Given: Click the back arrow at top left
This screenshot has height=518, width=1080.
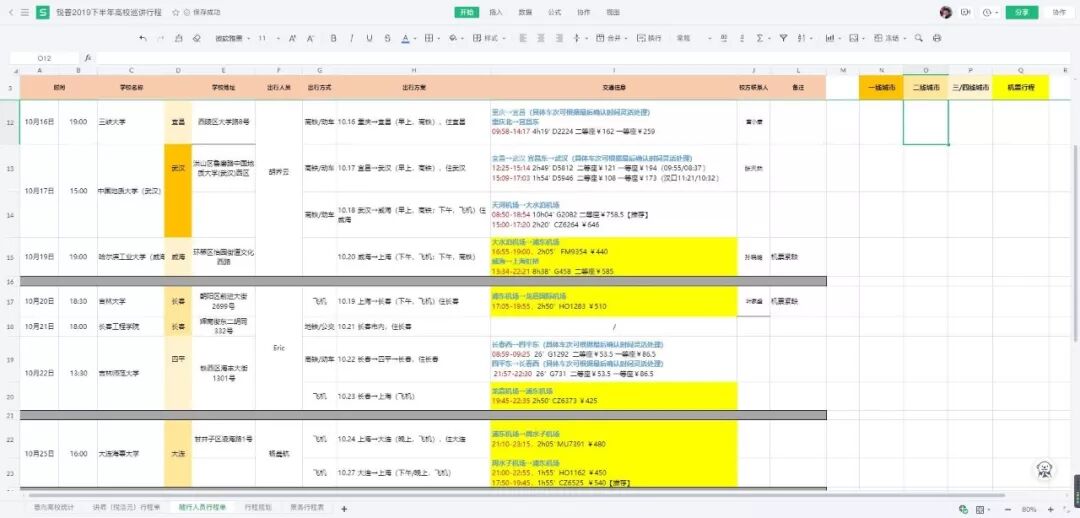Looking at the screenshot, I should pos(11,12).
